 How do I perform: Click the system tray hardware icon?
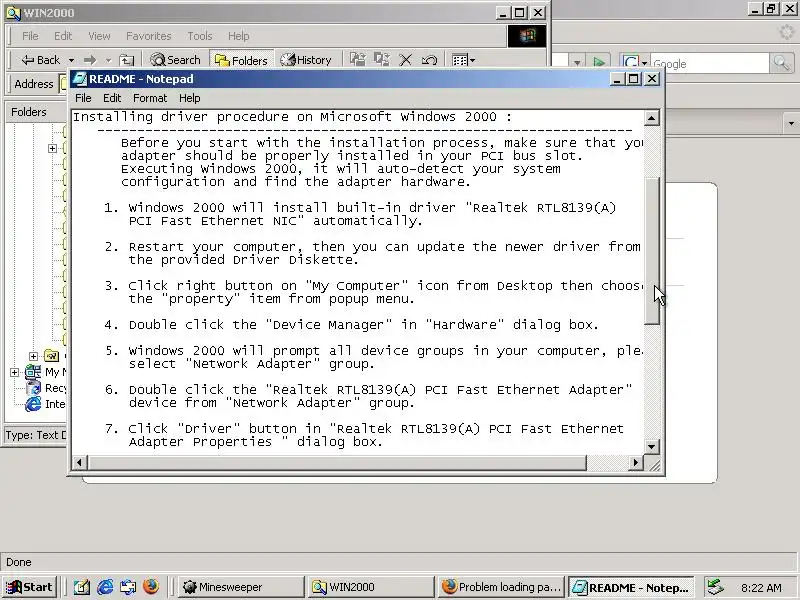click(715, 587)
